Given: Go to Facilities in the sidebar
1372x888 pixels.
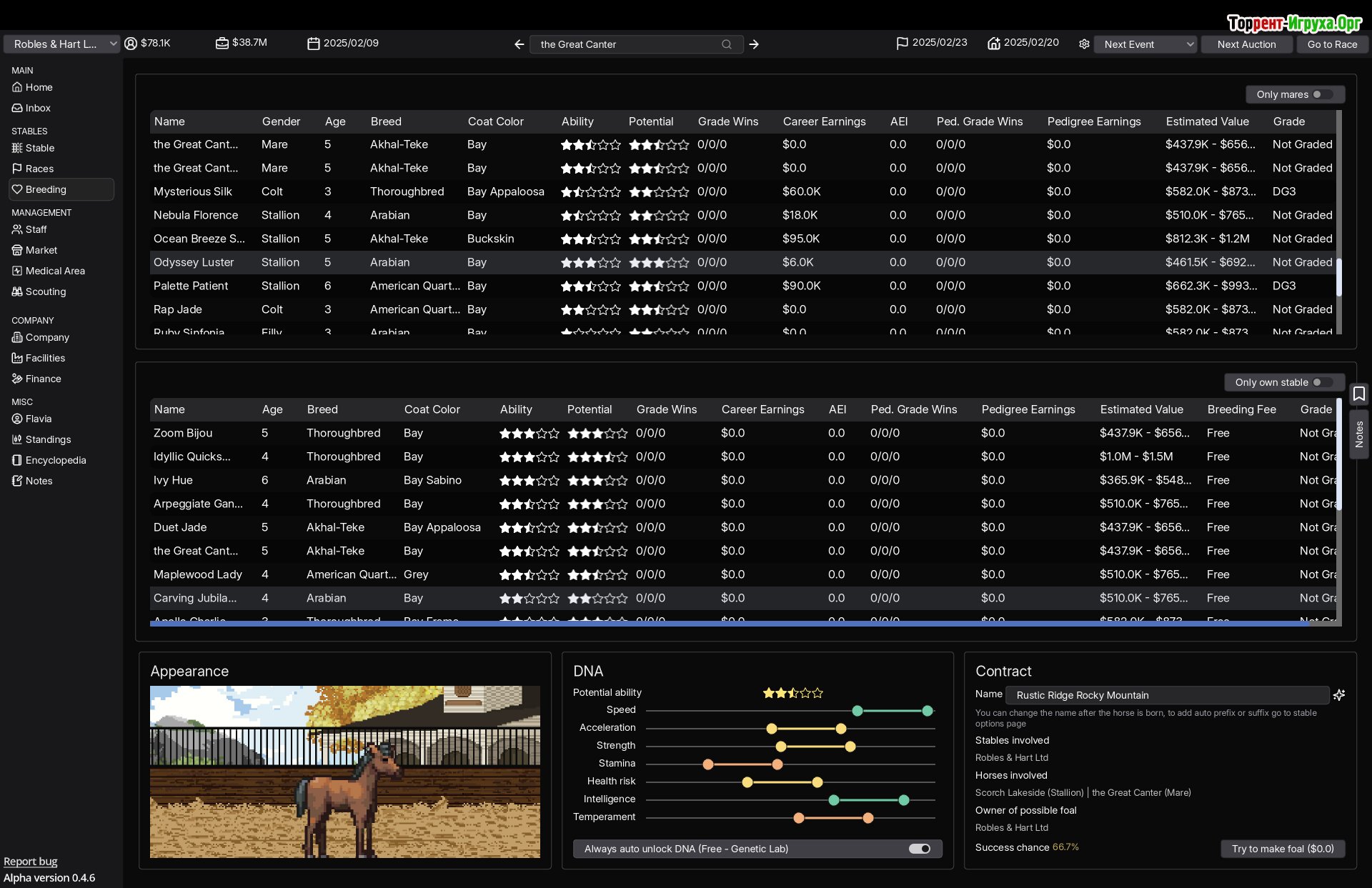Looking at the screenshot, I should tap(45, 358).
